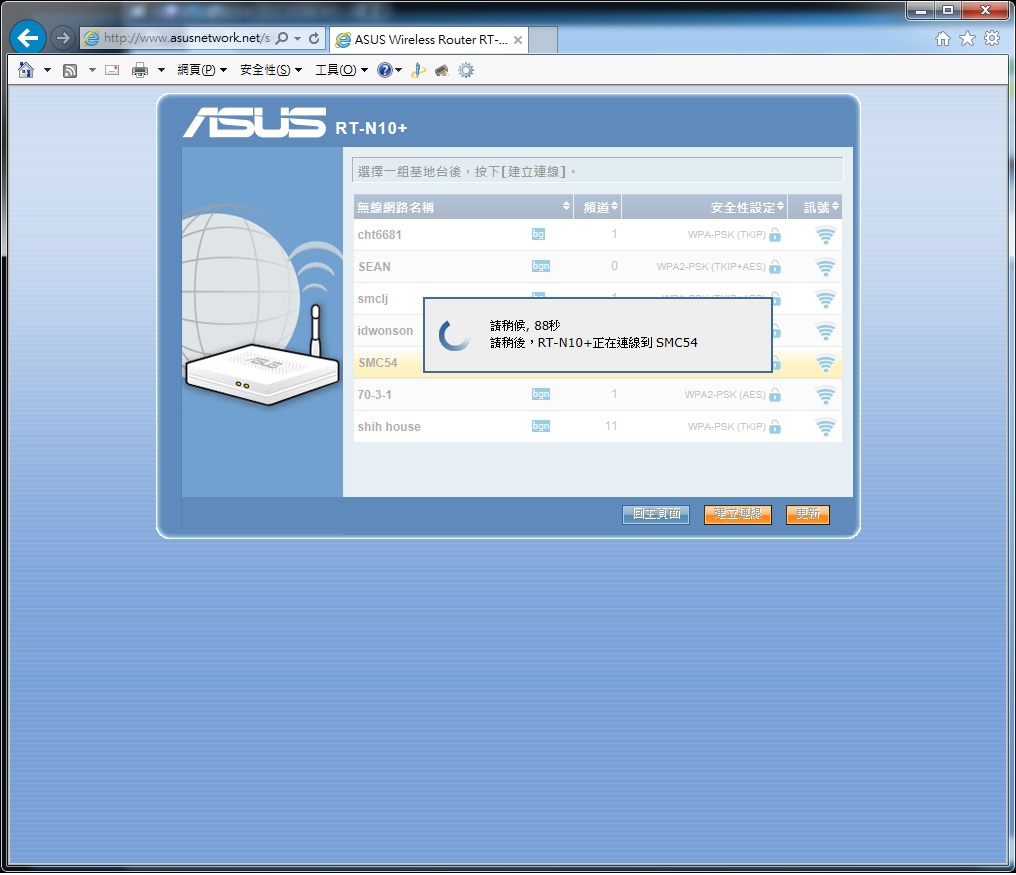Click the address bar URL field
1016x875 pixels.
[187, 38]
